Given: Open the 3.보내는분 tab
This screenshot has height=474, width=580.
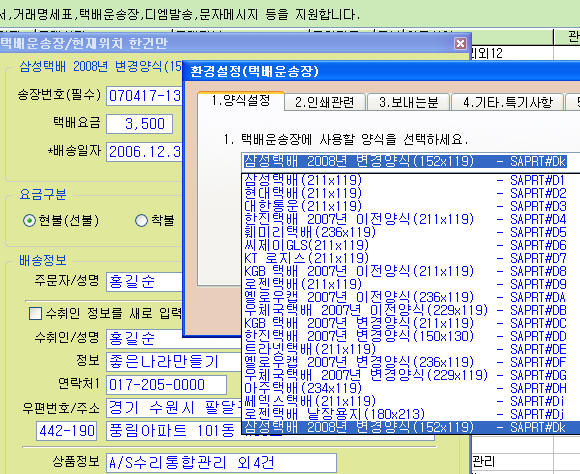Looking at the screenshot, I should coord(408,102).
